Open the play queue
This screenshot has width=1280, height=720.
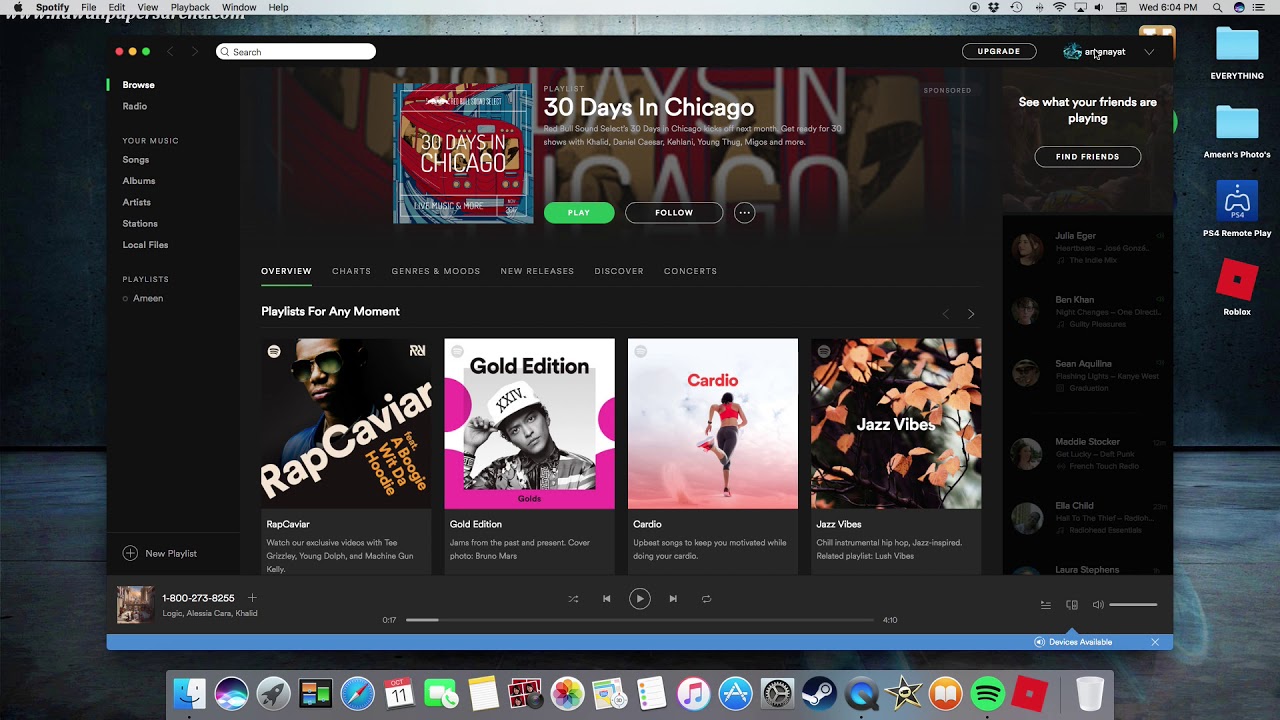(x=1044, y=604)
